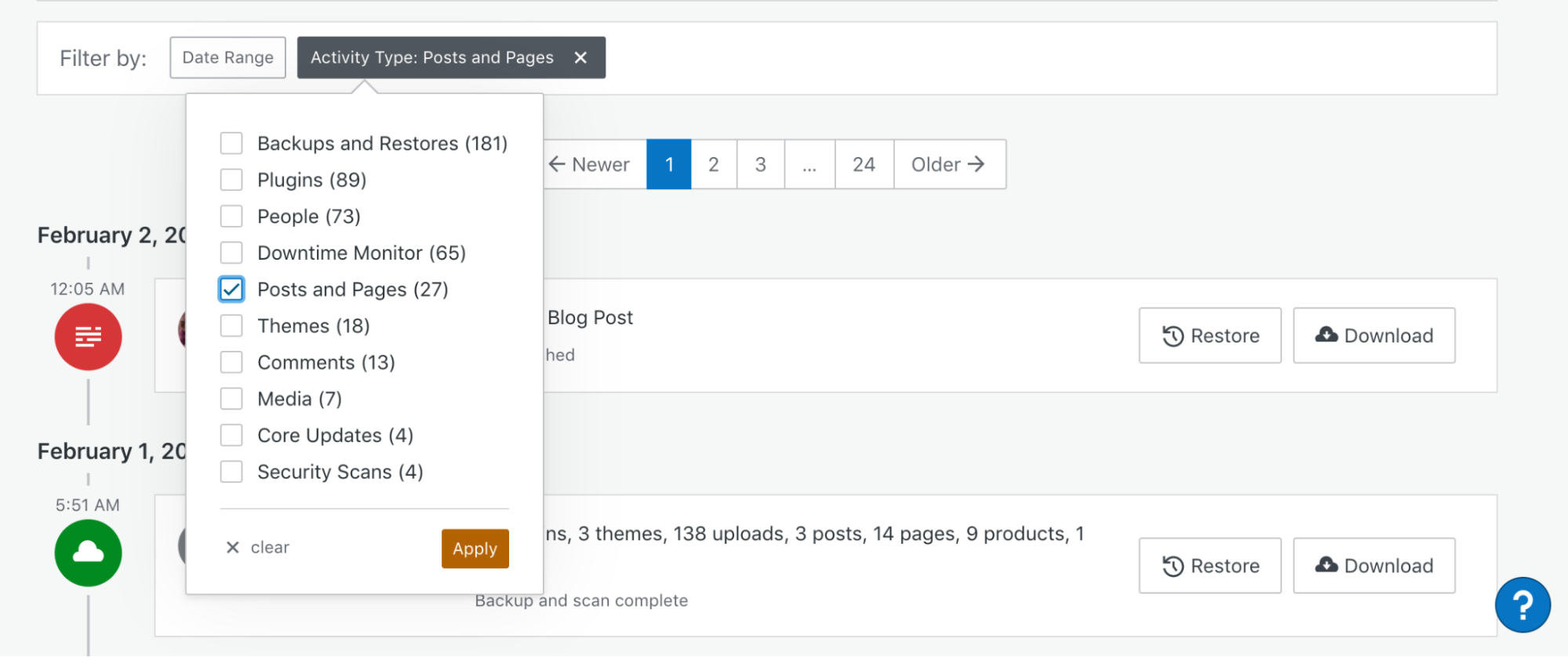This screenshot has width=1568, height=657.
Task: Download the Blog Post backup
Action: pos(1373,336)
